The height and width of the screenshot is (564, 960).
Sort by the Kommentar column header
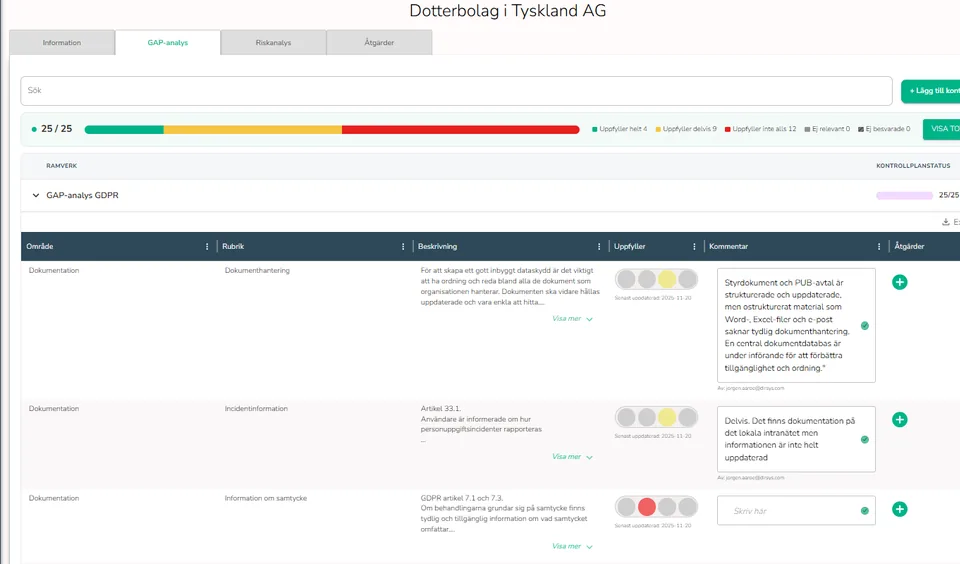click(729, 246)
